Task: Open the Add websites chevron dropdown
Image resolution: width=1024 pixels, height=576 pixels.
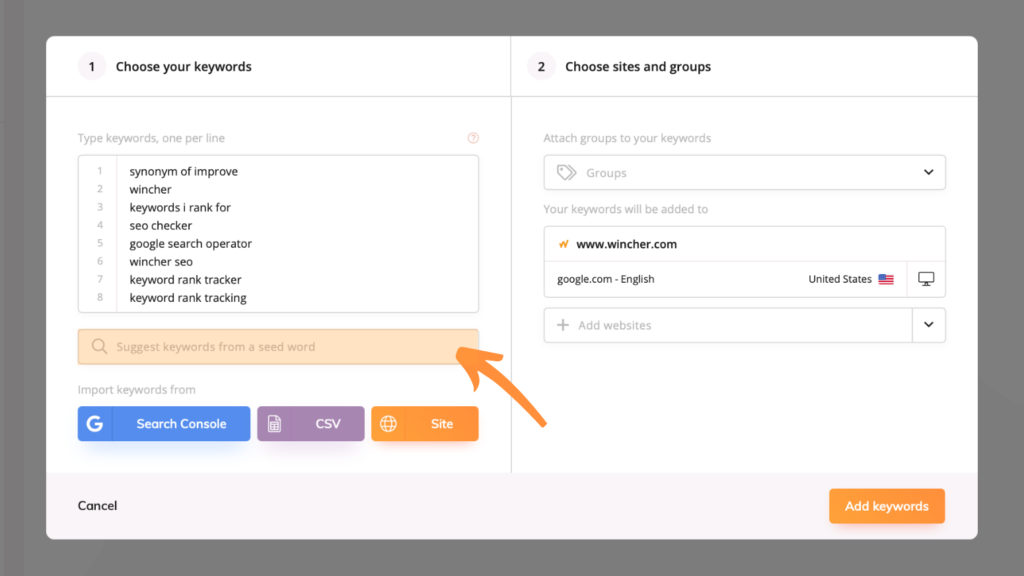Action: pyautogui.click(x=929, y=325)
